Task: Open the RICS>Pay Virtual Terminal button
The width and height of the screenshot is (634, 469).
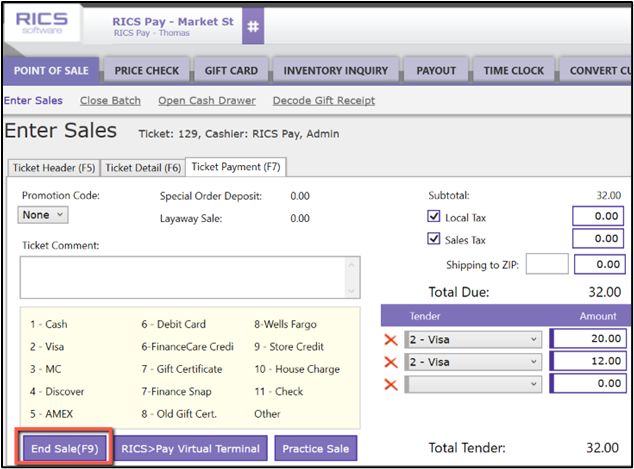Action: coord(190,448)
